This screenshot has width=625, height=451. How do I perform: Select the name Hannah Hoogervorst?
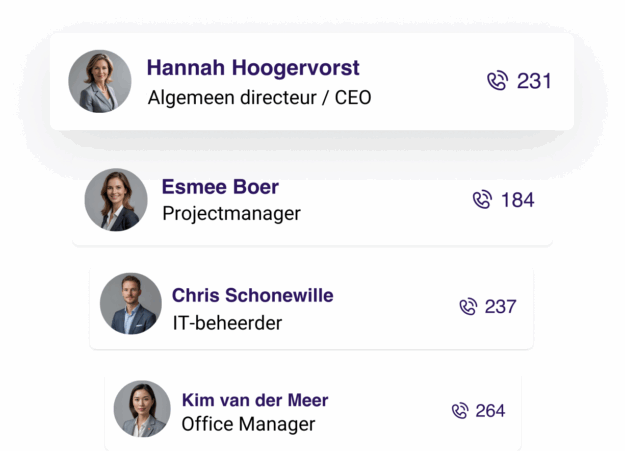253,67
